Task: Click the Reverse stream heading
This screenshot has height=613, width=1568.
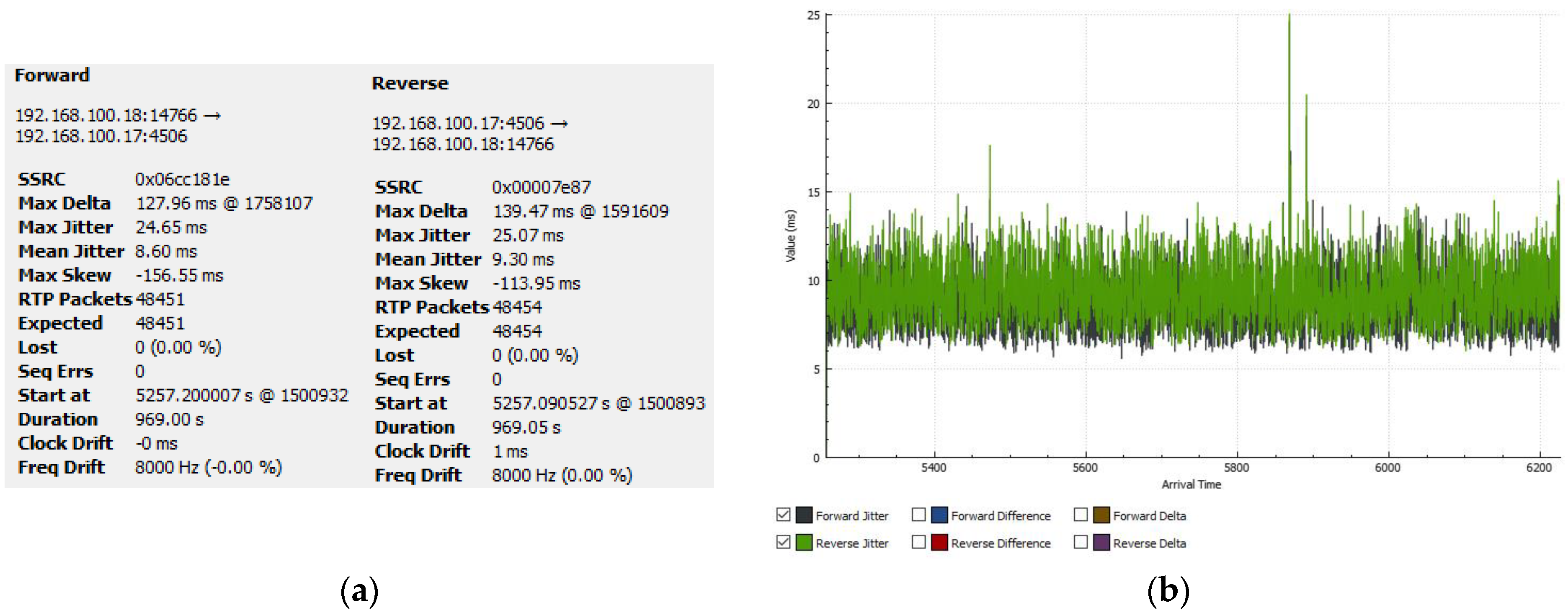Action: (x=410, y=83)
